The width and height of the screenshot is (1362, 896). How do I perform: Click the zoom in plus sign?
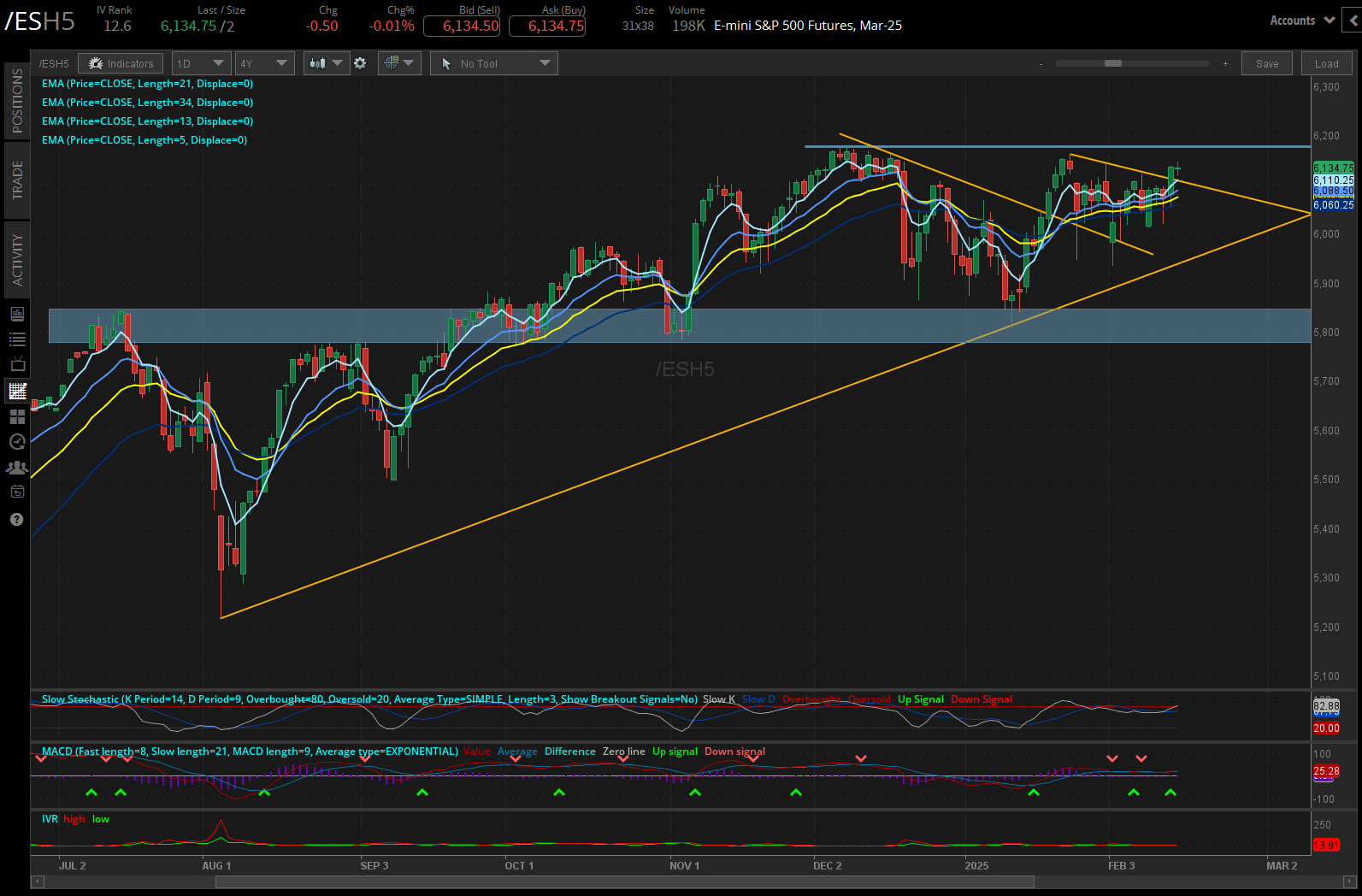click(x=1225, y=64)
